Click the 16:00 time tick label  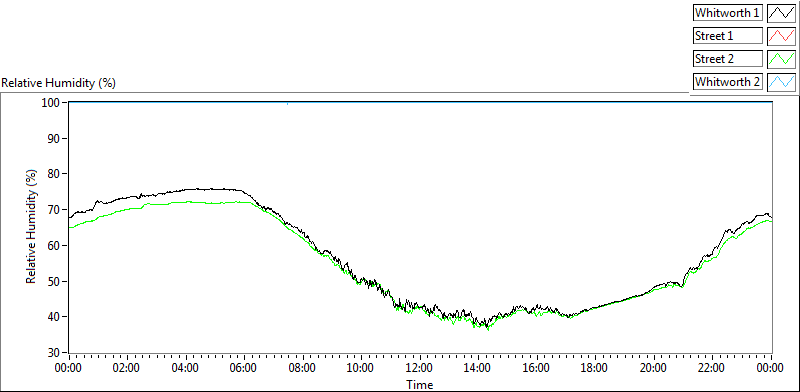pos(537,368)
